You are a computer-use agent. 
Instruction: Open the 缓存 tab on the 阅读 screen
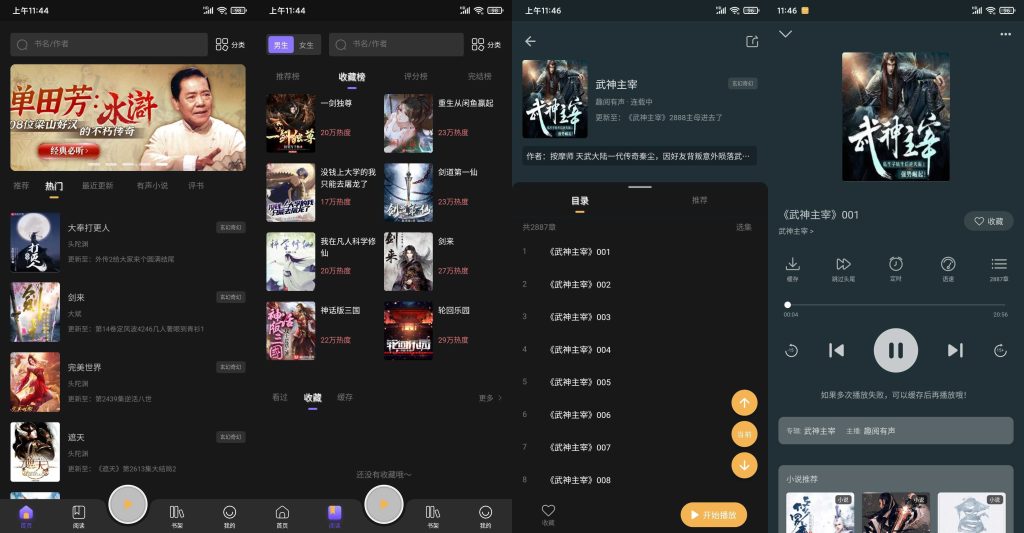[x=345, y=397]
